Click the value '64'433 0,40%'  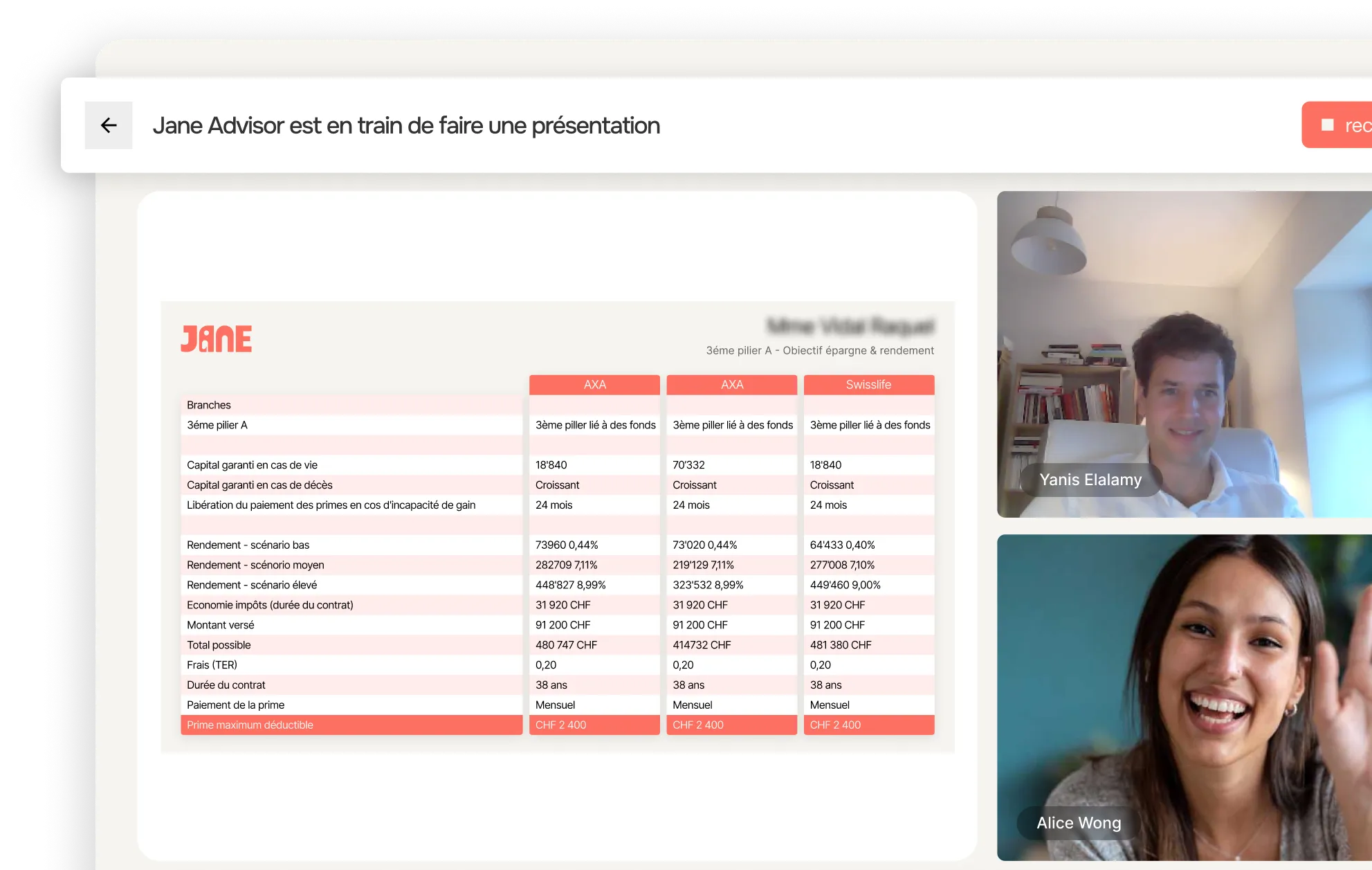coord(842,545)
